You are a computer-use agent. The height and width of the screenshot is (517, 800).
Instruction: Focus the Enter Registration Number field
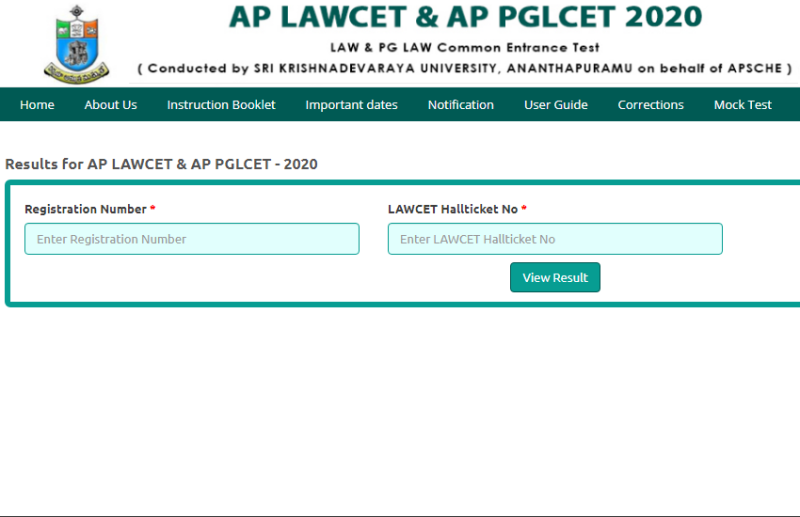click(192, 239)
